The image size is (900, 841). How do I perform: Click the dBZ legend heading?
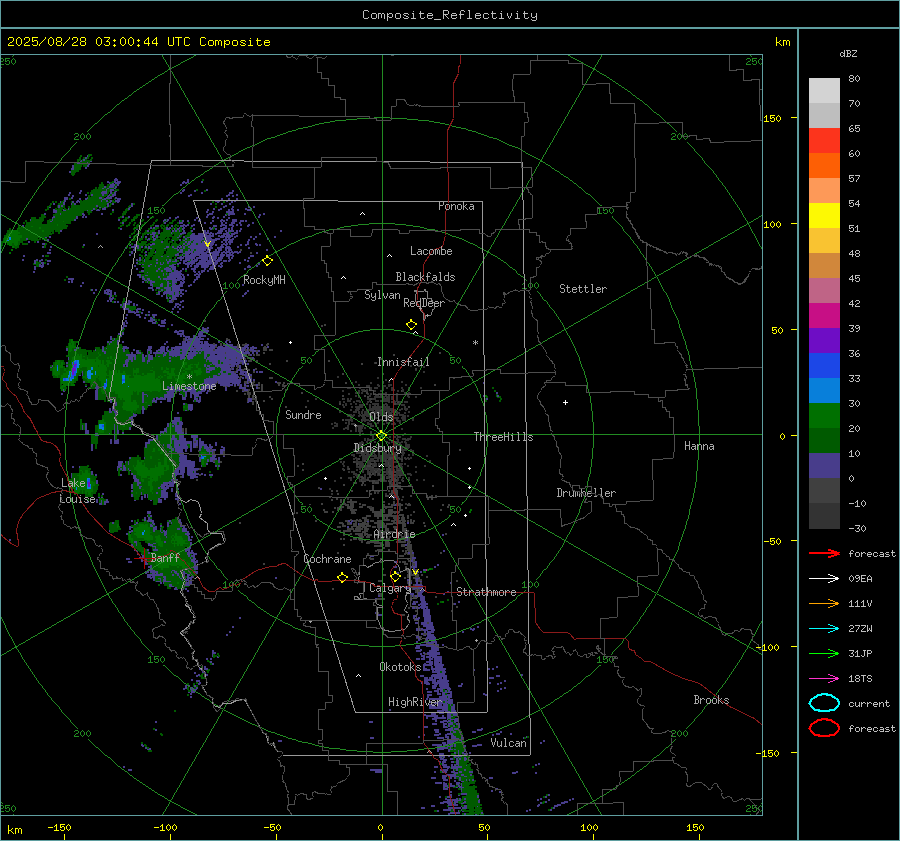click(x=848, y=53)
